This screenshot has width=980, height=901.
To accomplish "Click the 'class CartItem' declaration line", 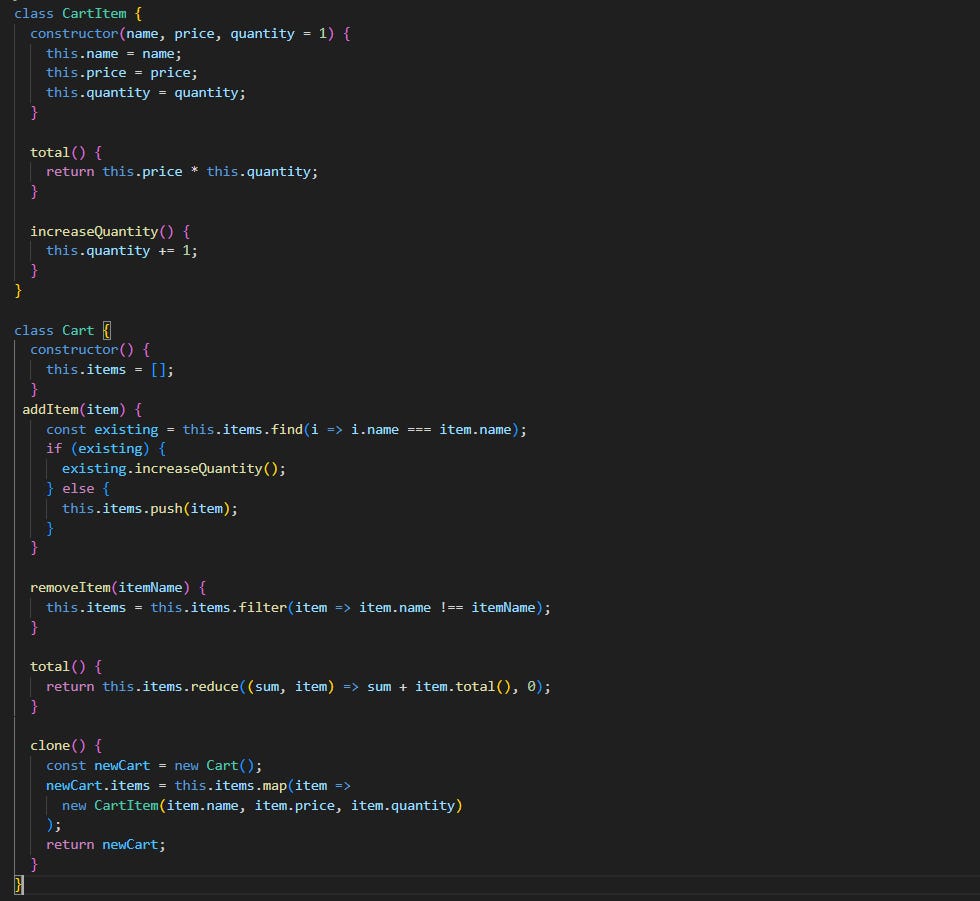I will click(78, 13).
